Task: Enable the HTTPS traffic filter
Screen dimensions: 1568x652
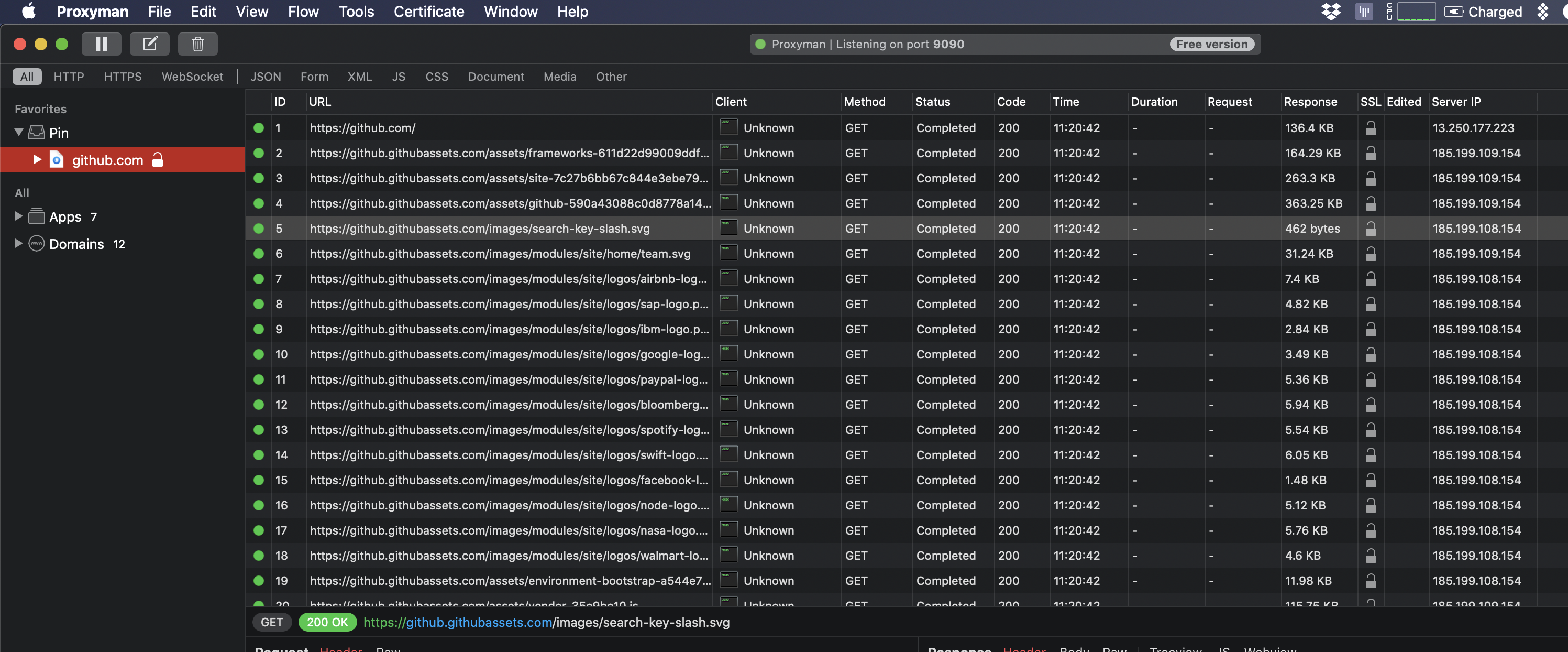Action: 123,76
